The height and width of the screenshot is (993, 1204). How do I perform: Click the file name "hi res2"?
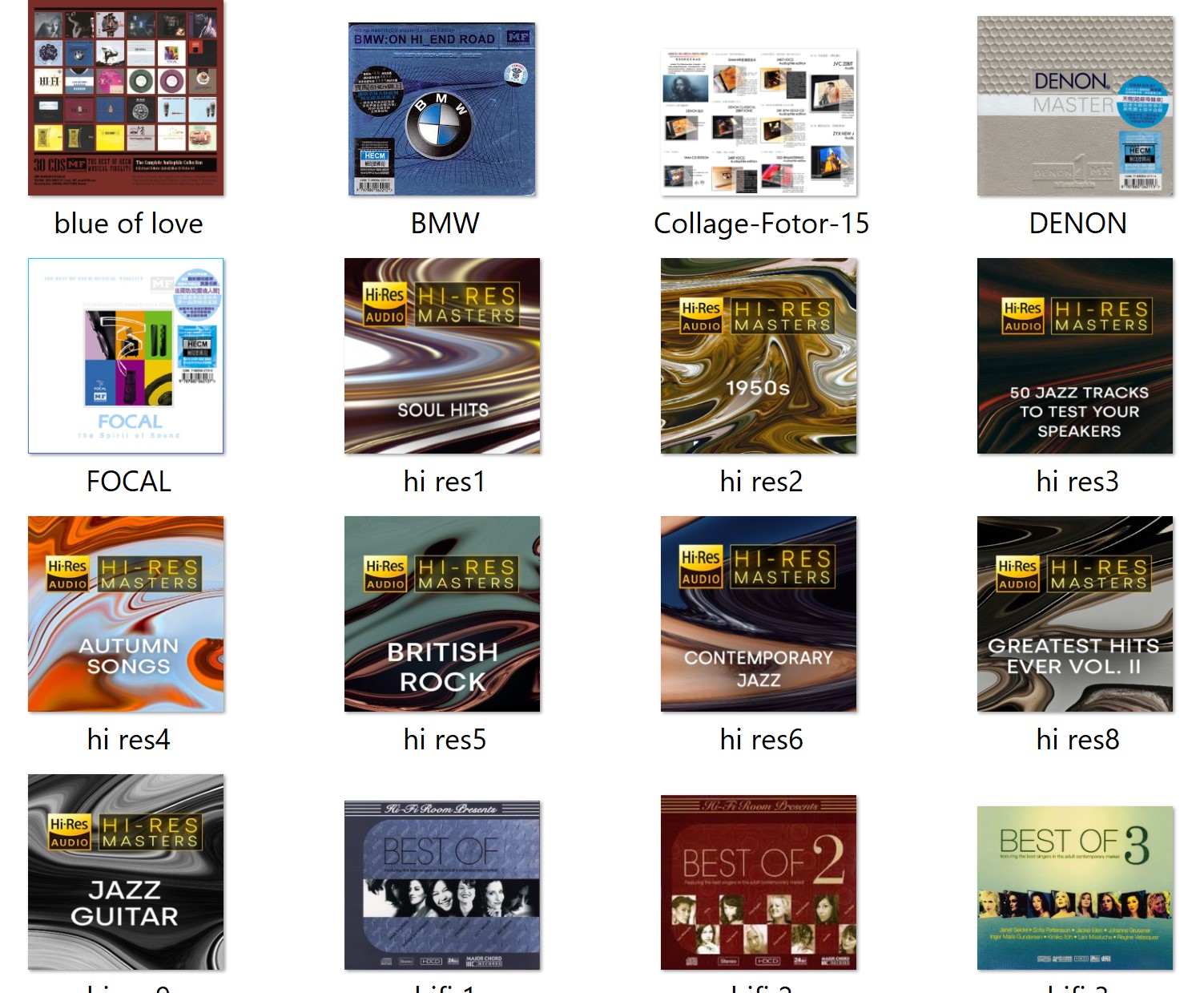point(761,482)
